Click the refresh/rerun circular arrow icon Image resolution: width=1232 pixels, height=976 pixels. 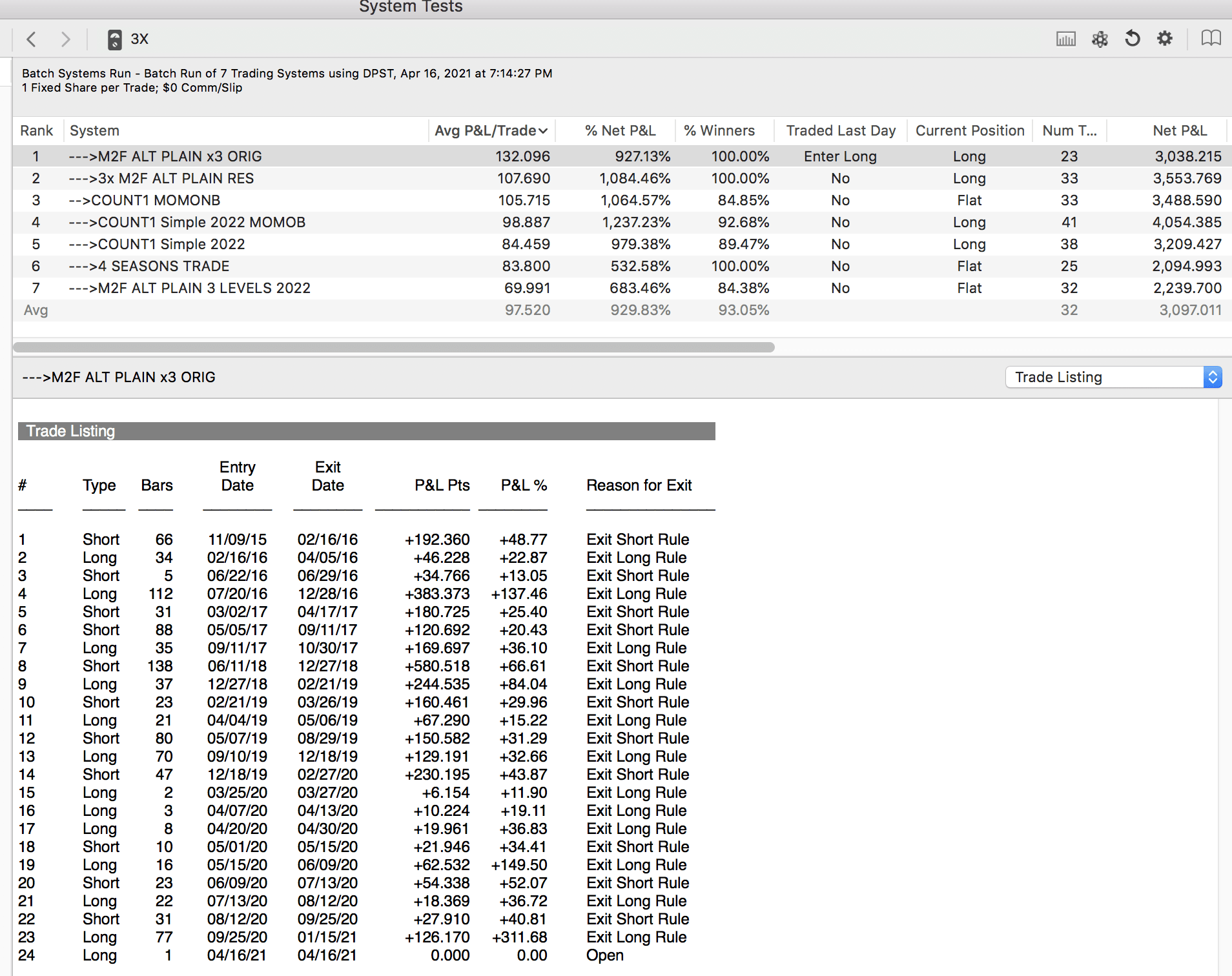(x=1132, y=39)
